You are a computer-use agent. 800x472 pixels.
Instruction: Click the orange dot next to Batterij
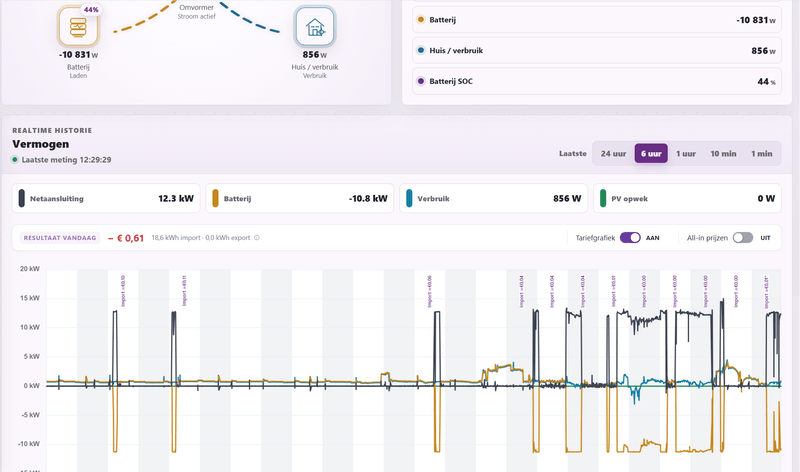[421, 20]
